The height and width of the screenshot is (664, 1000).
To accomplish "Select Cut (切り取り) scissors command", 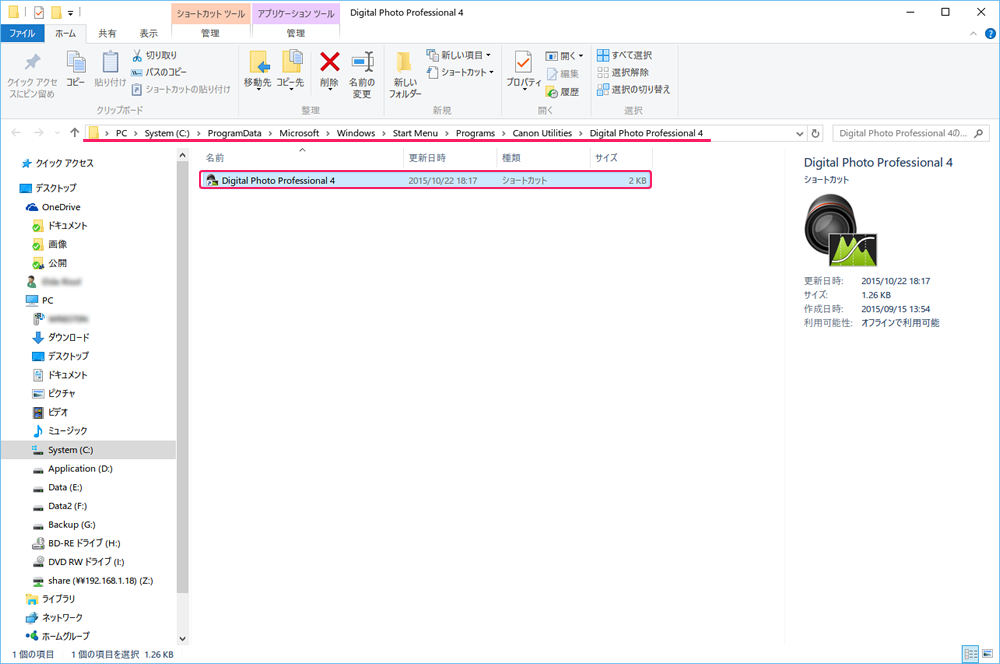I will click(x=154, y=55).
